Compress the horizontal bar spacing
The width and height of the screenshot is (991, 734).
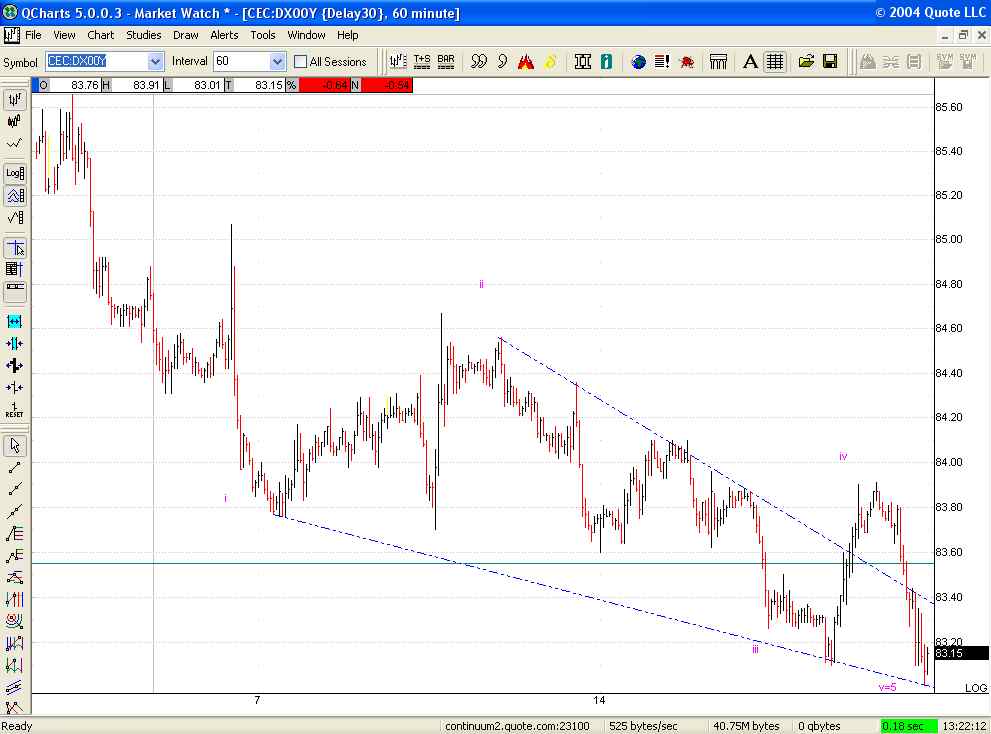pyautogui.click(x=14, y=343)
